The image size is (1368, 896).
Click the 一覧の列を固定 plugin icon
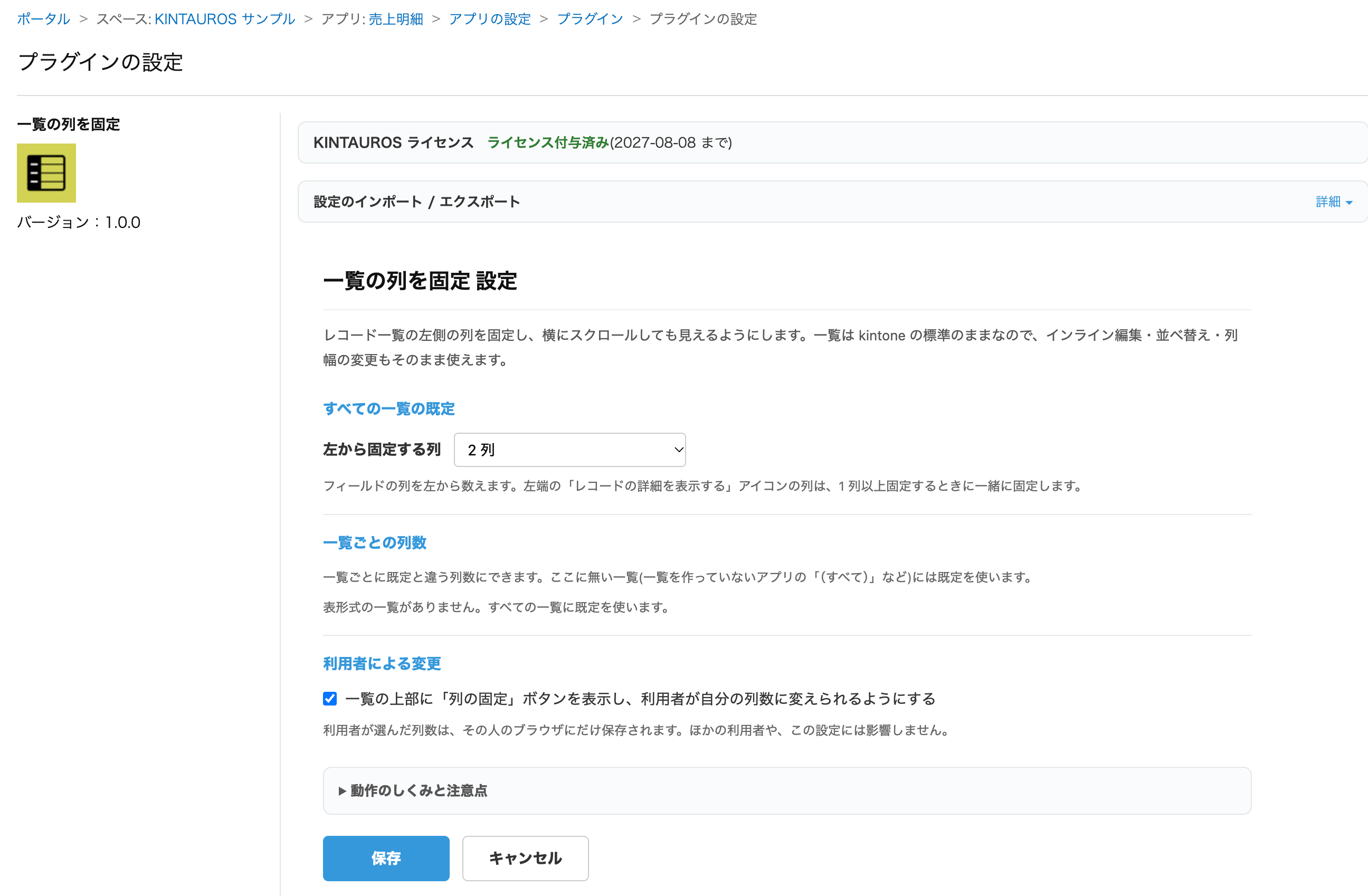(x=46, y=173)
